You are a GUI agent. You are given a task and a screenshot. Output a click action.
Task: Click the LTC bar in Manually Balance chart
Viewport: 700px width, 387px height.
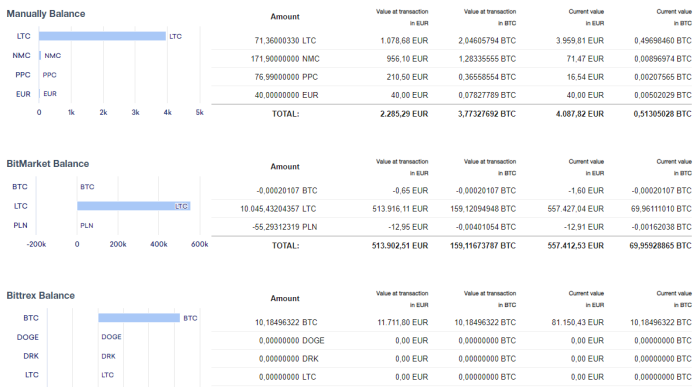(x=102, y=36)
